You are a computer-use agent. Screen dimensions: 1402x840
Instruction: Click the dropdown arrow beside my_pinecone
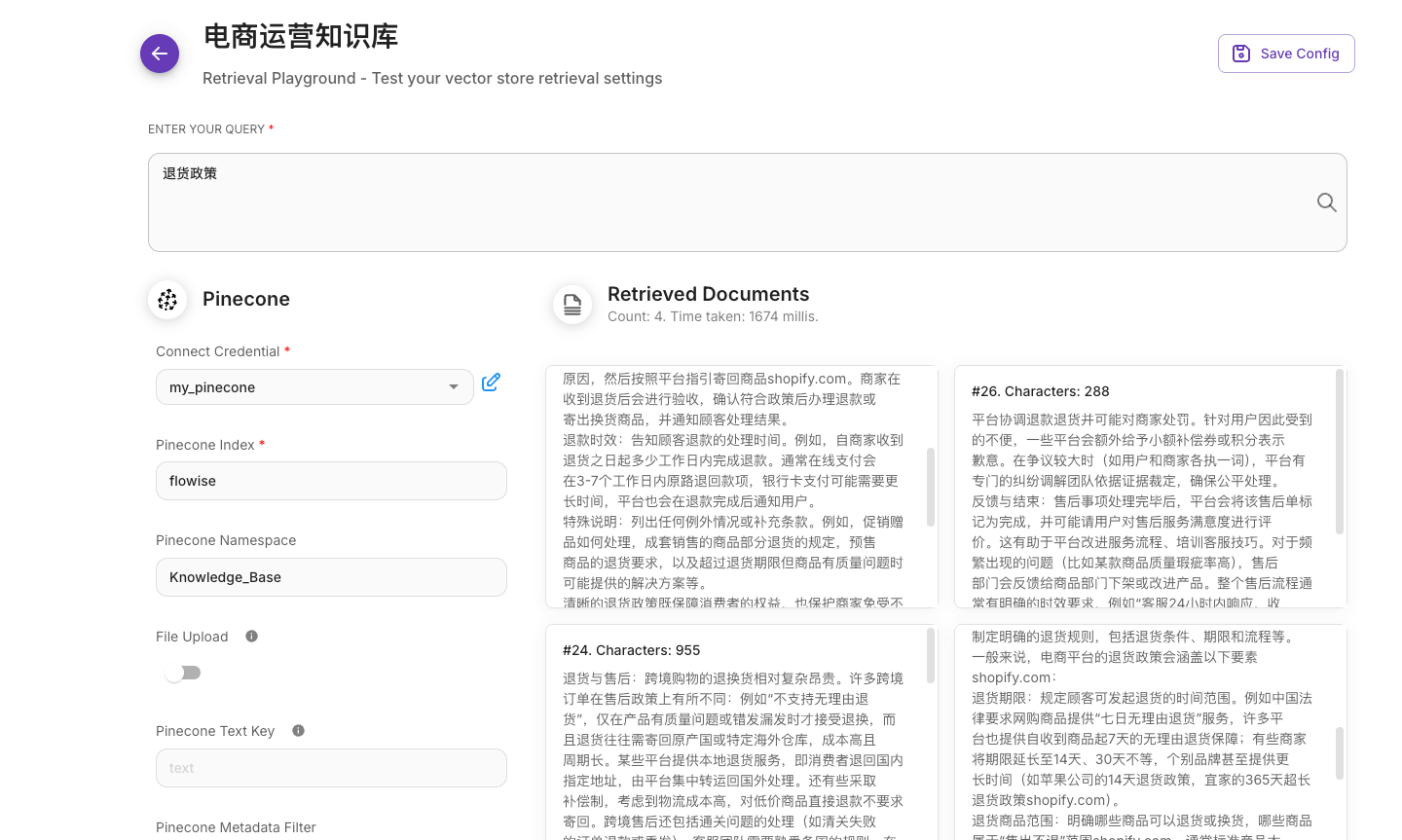click(454, 387)
